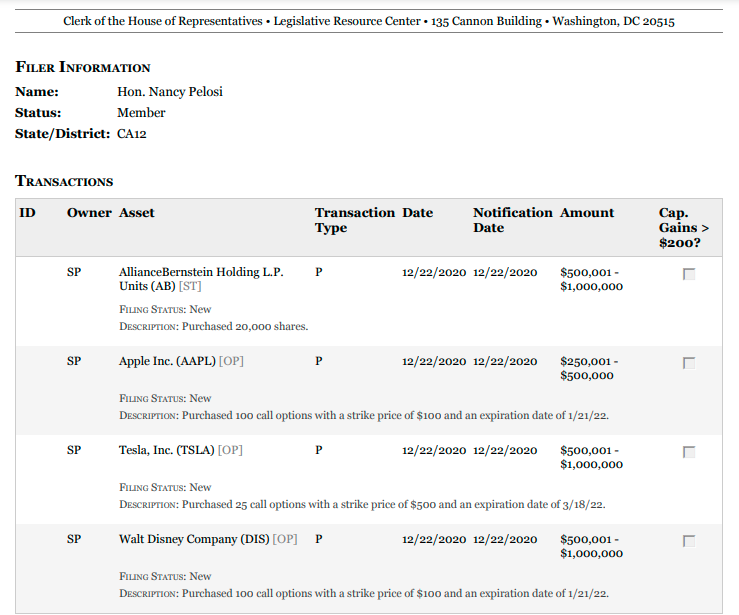
Task: Select the ID column header
Action: click(28, 213)
